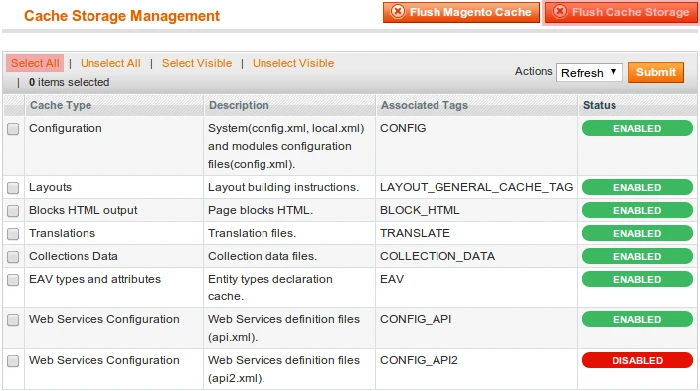
Task: Click 'Entity types declaration cache.' description
Action: [x=270, y=288]
